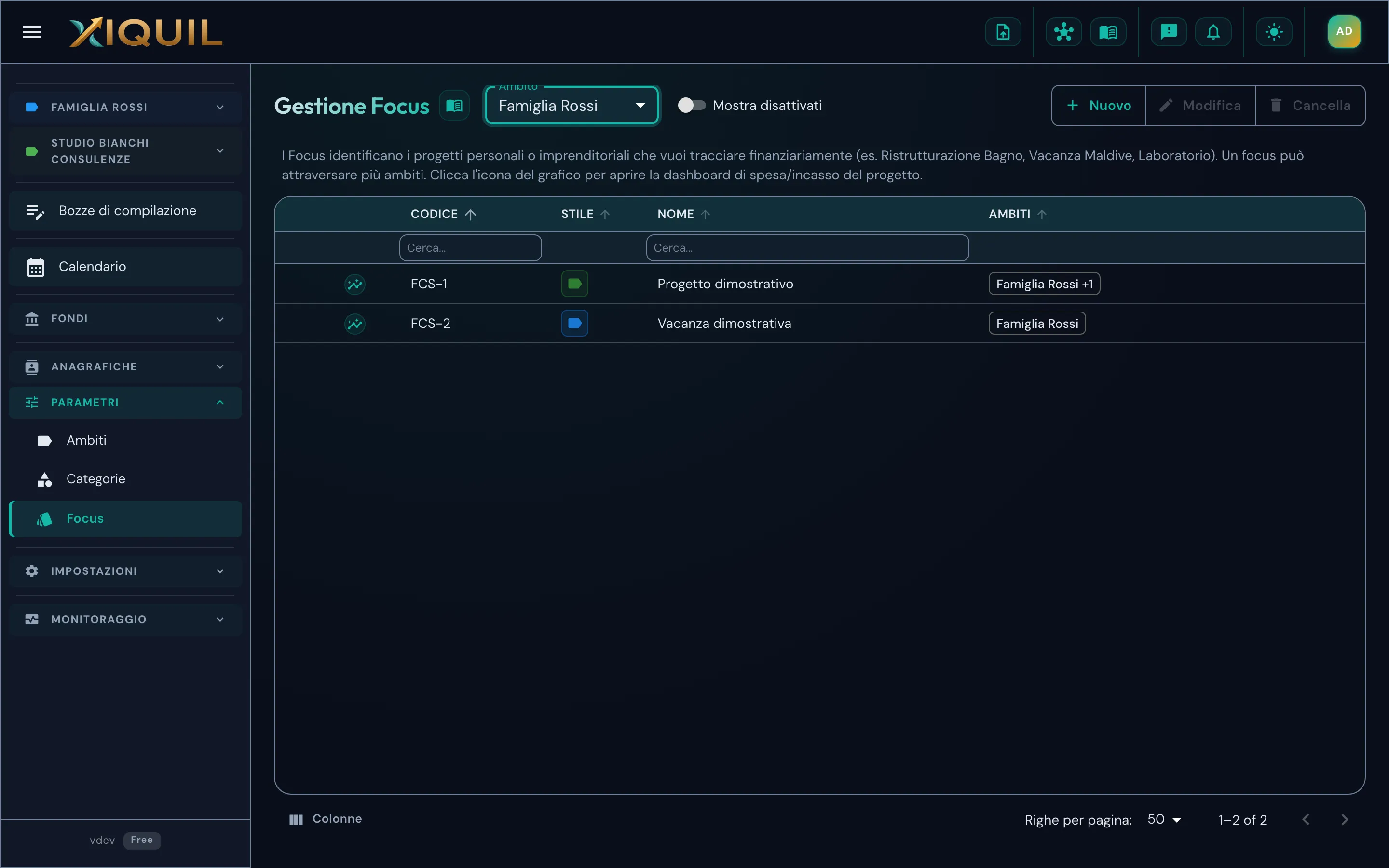The height and width of the screenshot is (868, 1389).
Task: Go to Ambiti under Parametri
Action: click(x=125, y=440)
